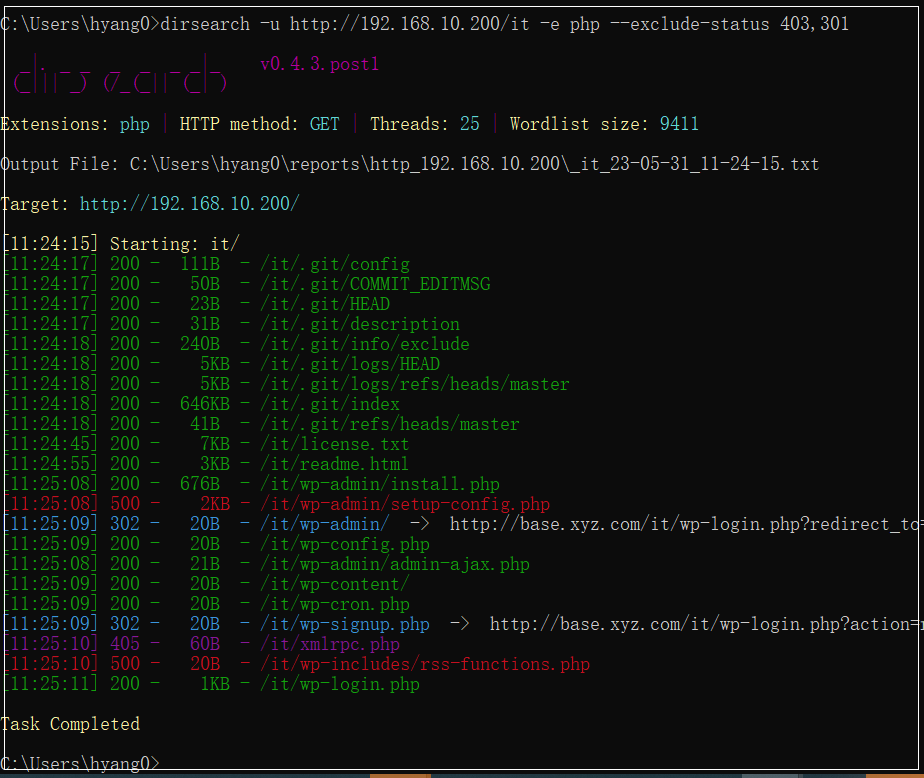Click the Task Completed message

click(70, 724)
